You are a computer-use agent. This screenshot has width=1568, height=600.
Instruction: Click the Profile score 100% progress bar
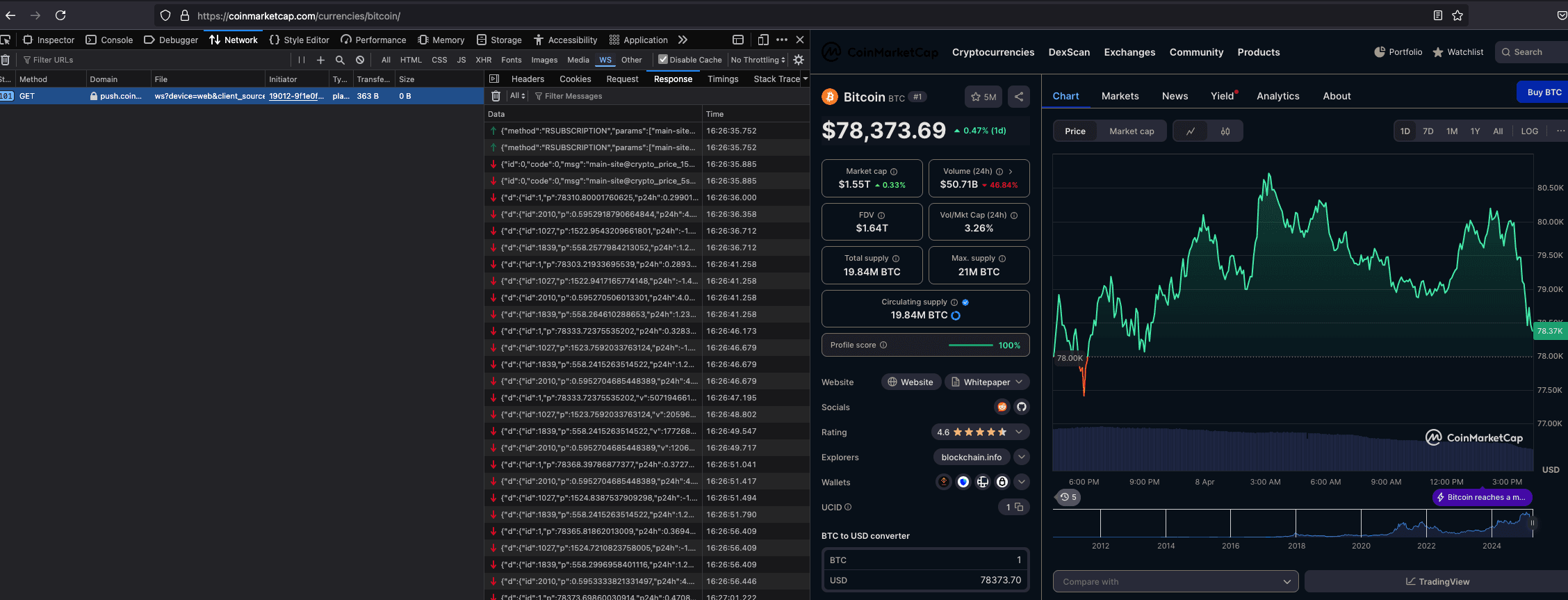pos(971,345)
